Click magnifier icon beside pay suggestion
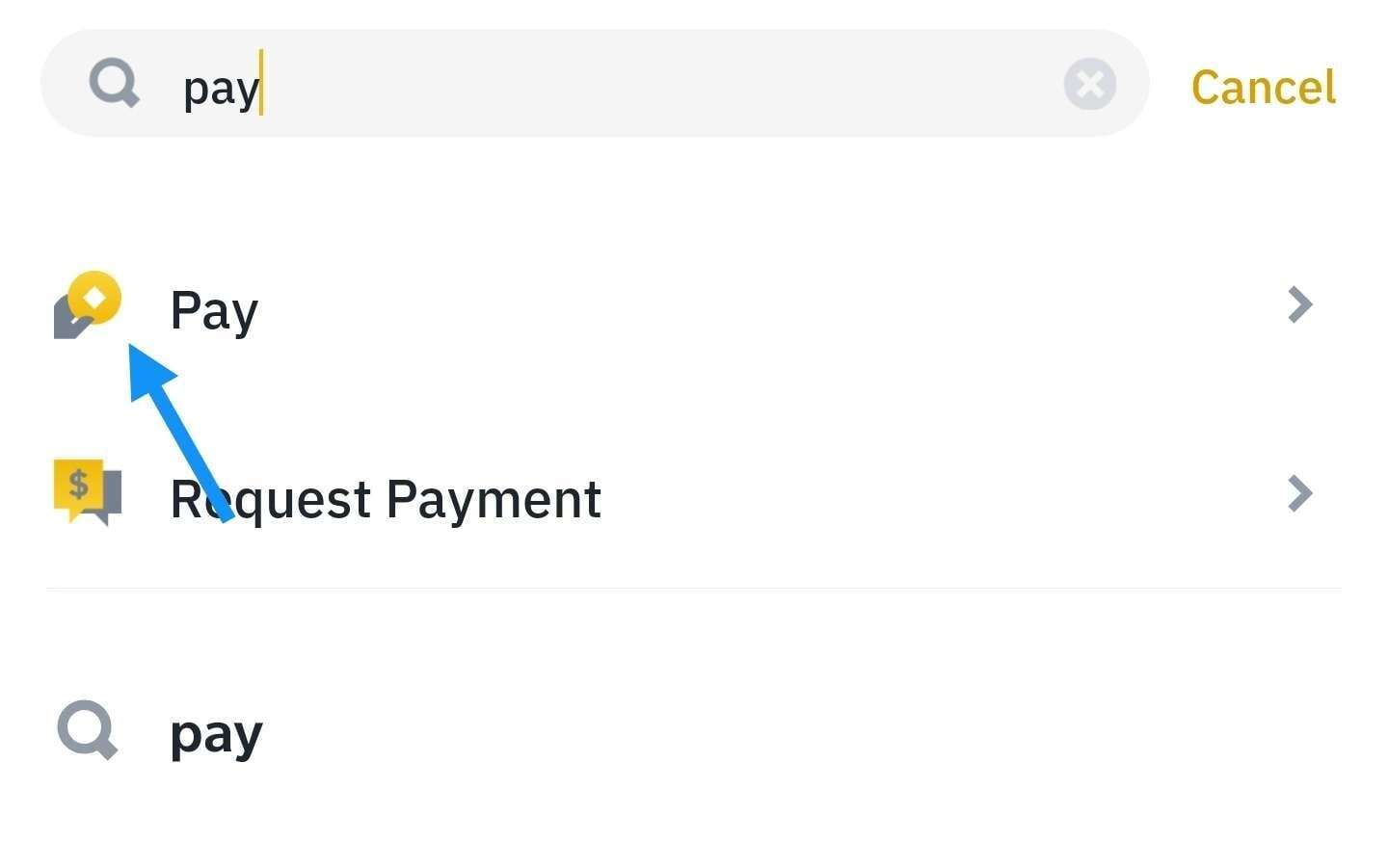1388x868 pixels. pyautogui.click(x=87, y=729)
